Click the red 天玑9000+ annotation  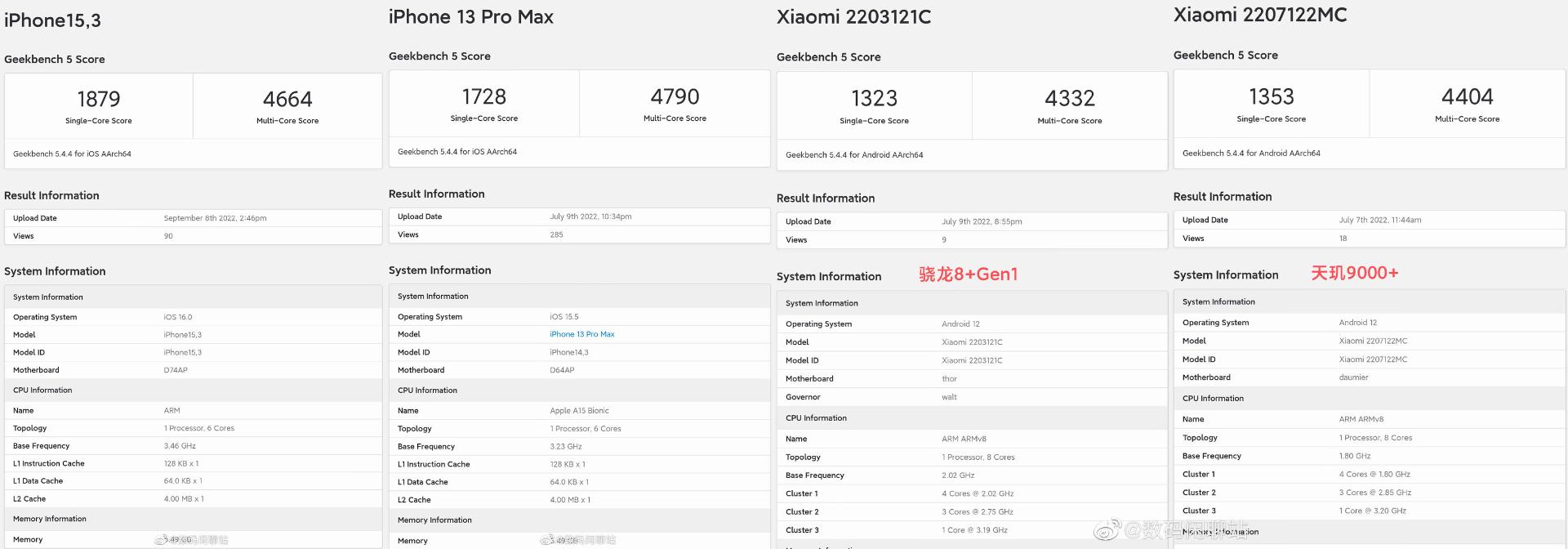coord(1355,273)
